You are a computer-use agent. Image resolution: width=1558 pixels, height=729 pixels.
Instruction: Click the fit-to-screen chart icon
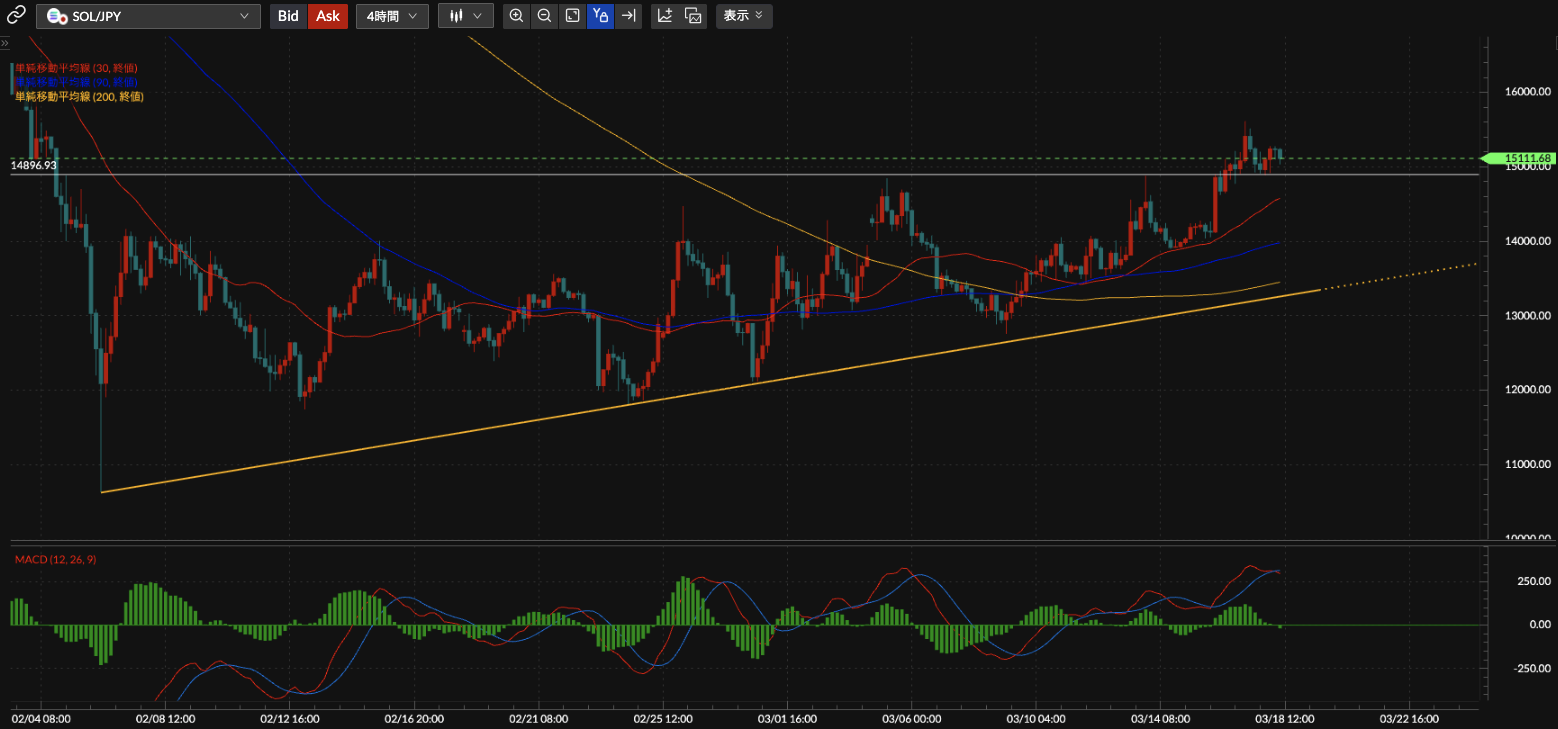572,16
